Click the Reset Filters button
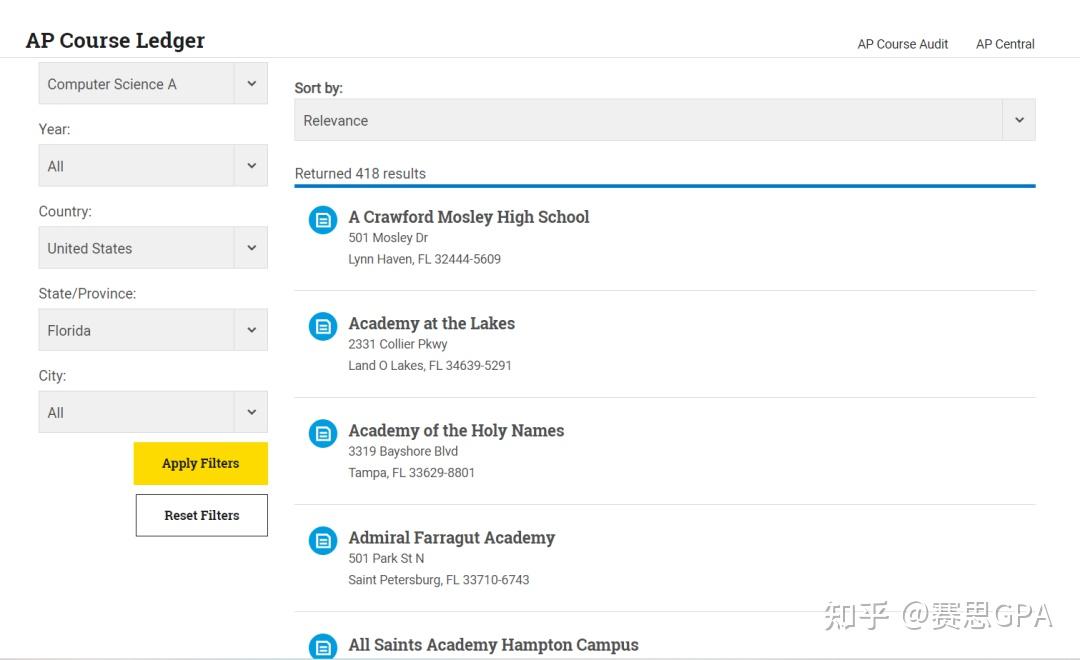This screenshot has height=660, width=1080. (202, 515)
